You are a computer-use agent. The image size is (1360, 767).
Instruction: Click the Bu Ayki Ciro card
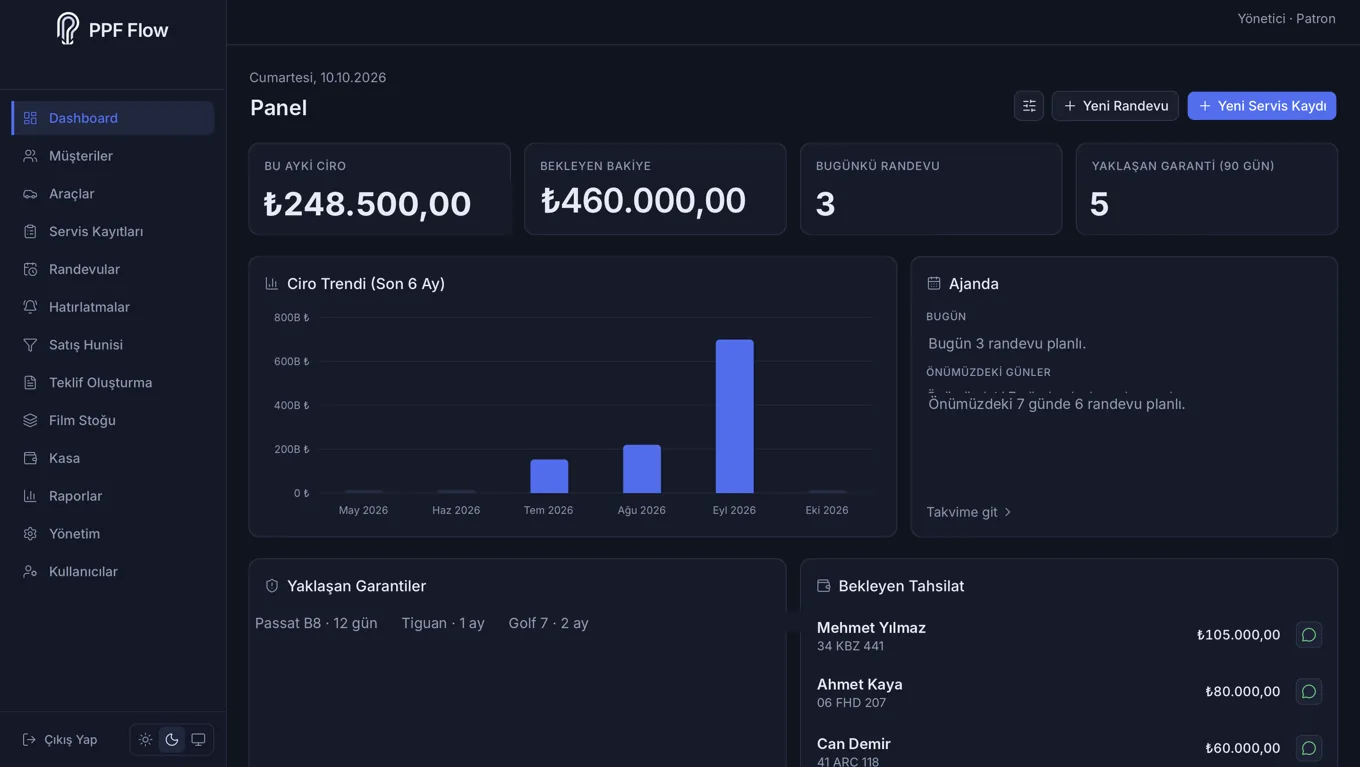(379, 189)
